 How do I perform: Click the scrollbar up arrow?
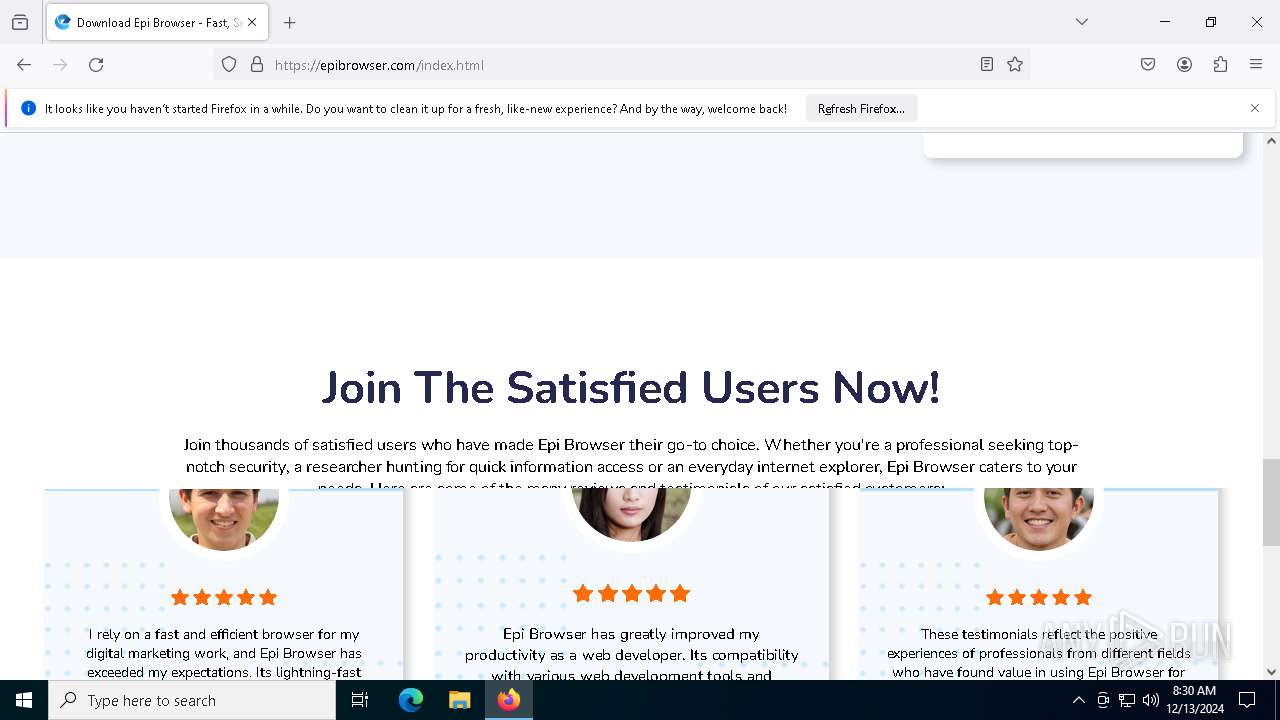coord(1271,141)
